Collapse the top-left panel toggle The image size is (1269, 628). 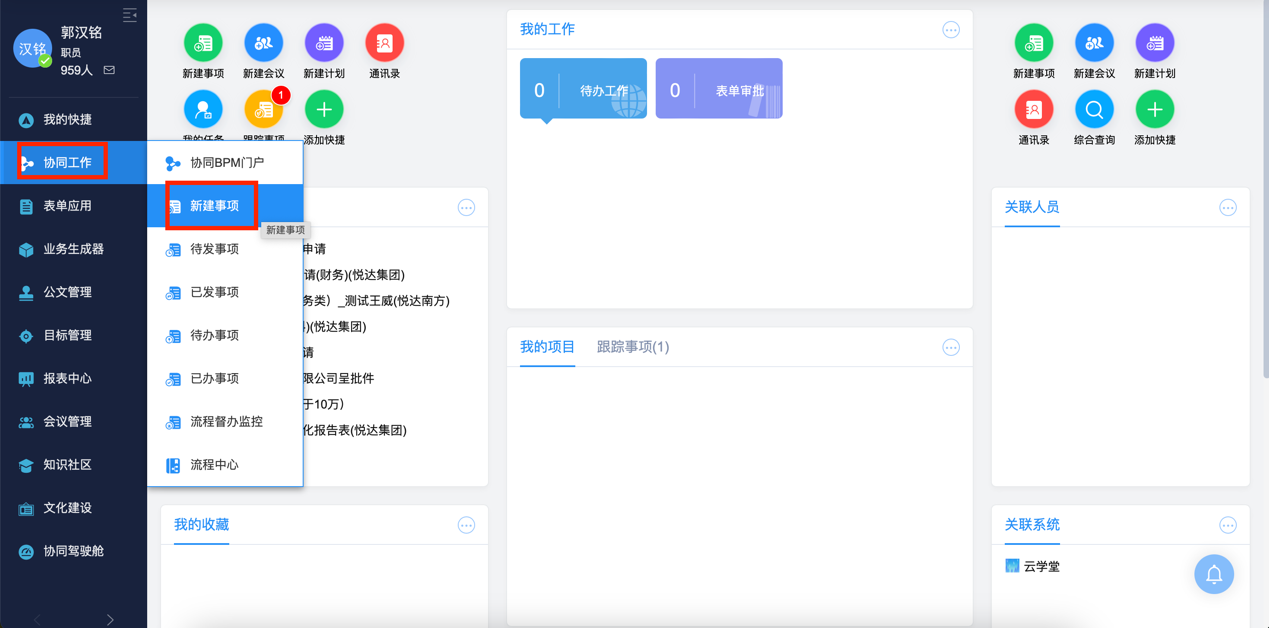128,14
